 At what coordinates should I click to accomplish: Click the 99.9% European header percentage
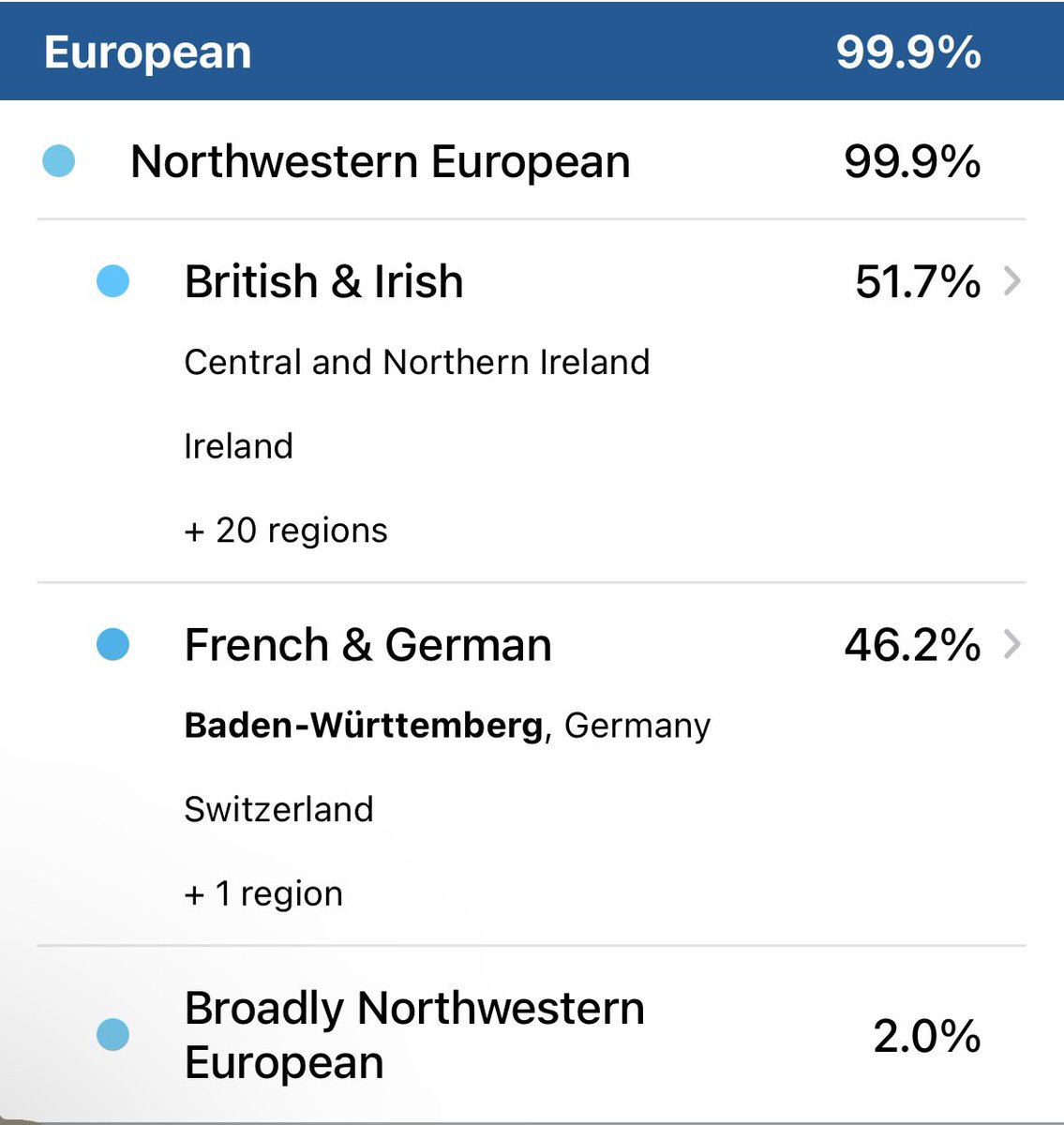[908, 52]
